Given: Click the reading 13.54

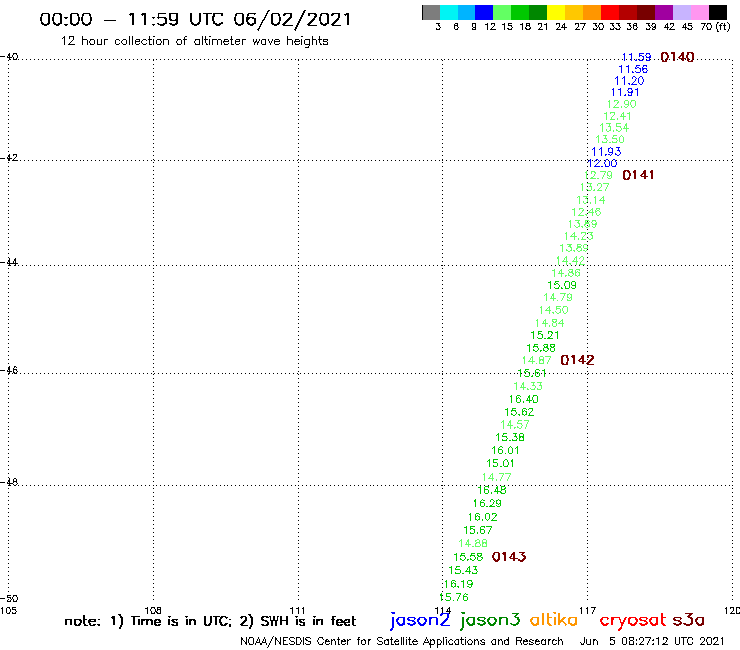Looking at the screenshot, I should pyautogui.click(x=614, y=127).
